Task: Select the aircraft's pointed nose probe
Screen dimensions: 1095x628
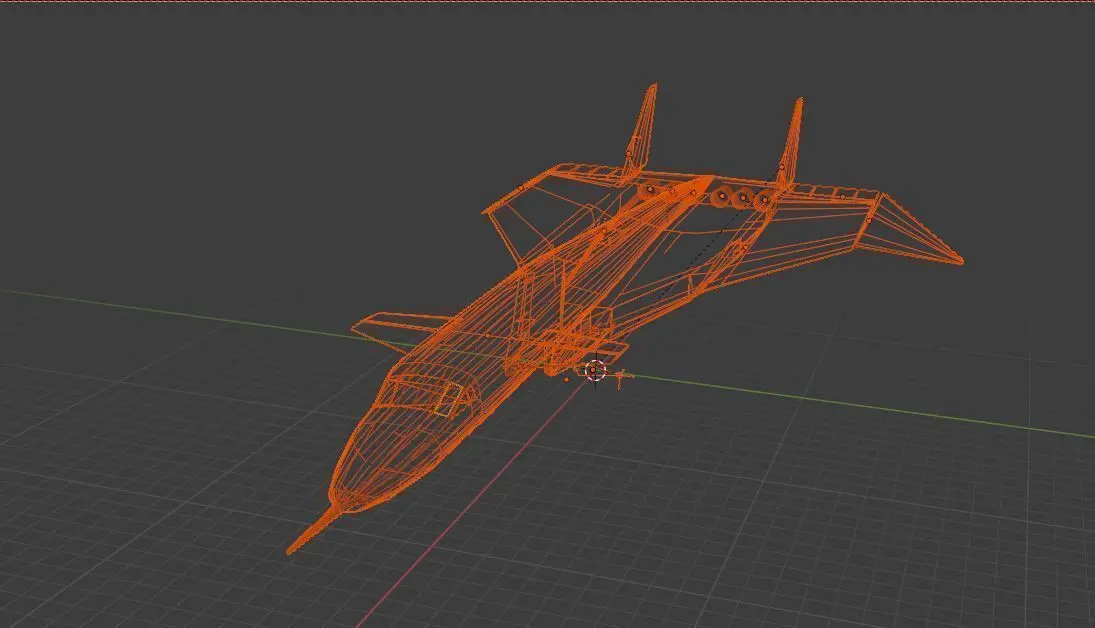Action: coord(314,530)
